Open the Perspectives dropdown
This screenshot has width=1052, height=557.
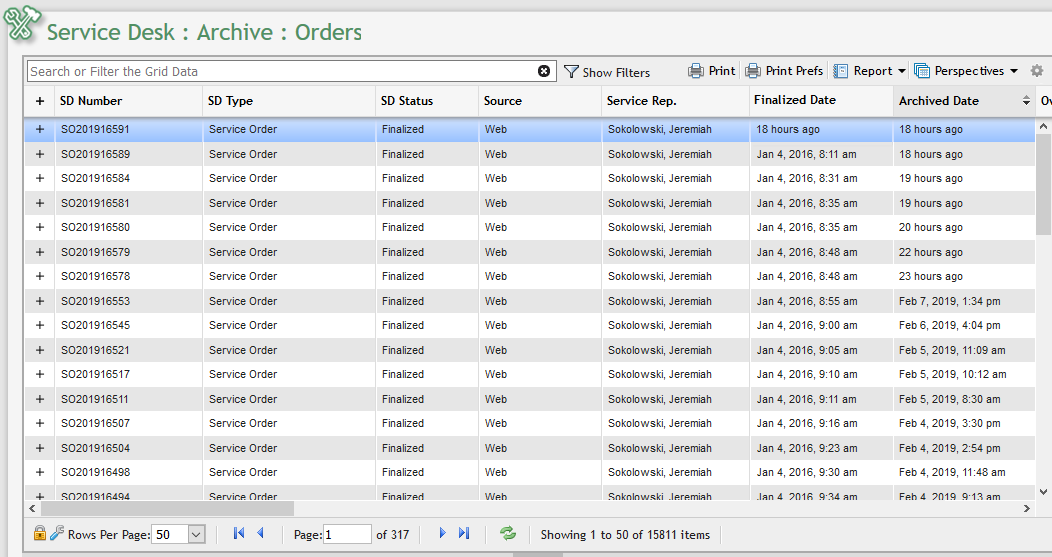[x=966, y=71]
